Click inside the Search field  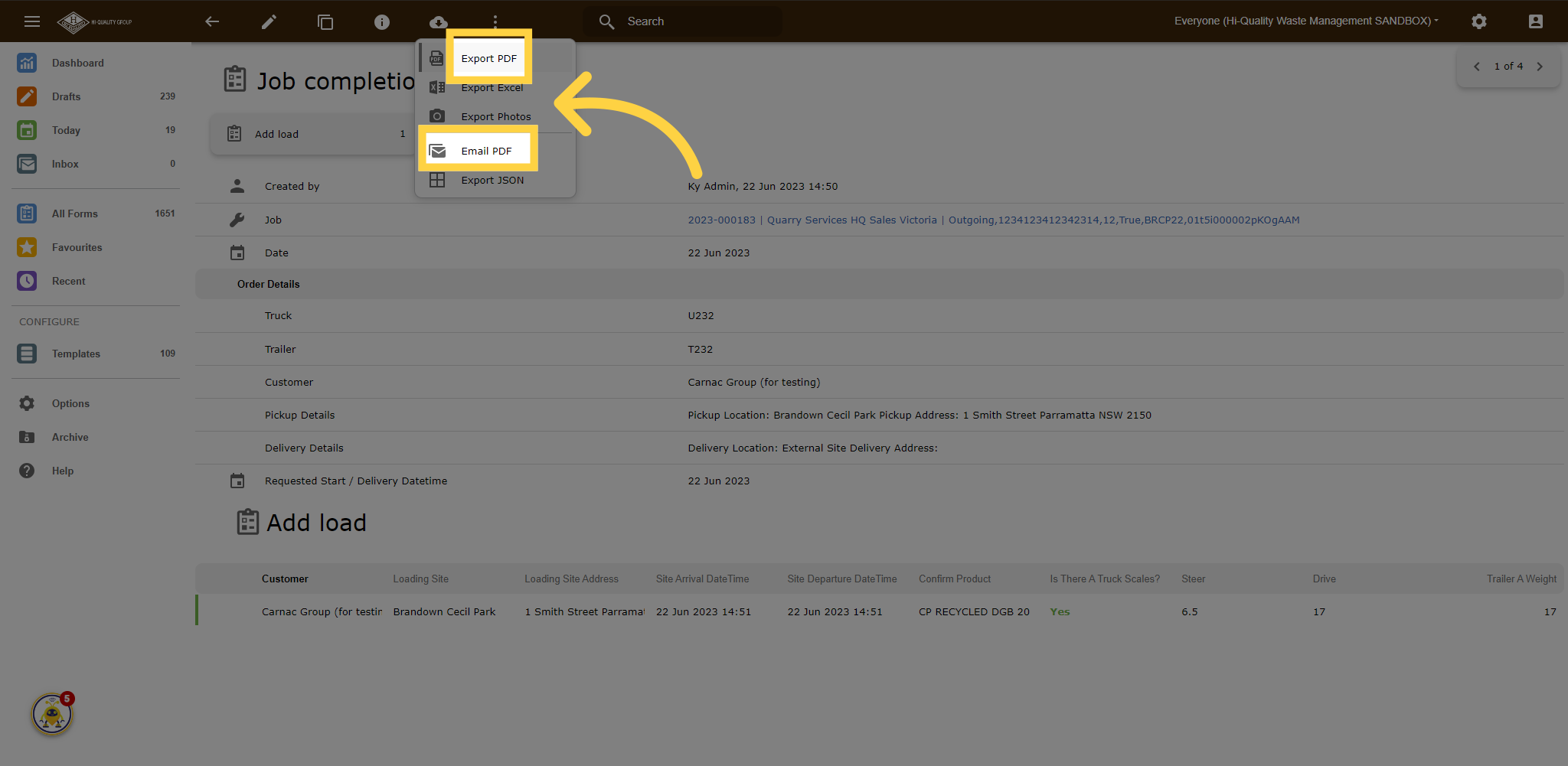pos(681,21)
